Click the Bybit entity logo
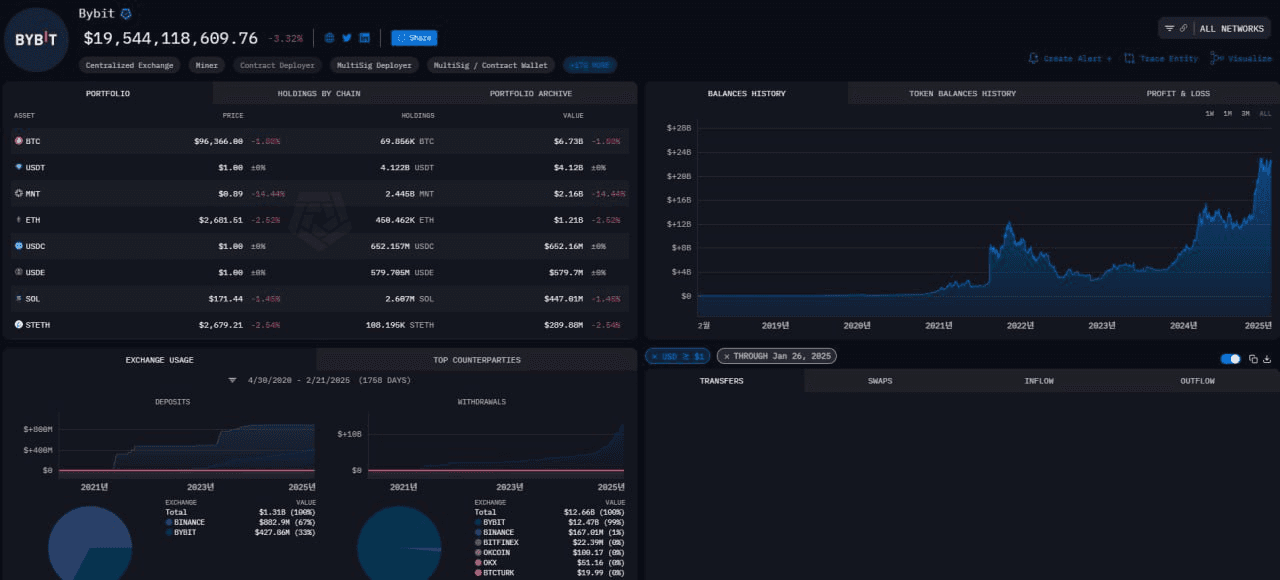This screenshot has width=1280, height=580. [x=36, y=39]
